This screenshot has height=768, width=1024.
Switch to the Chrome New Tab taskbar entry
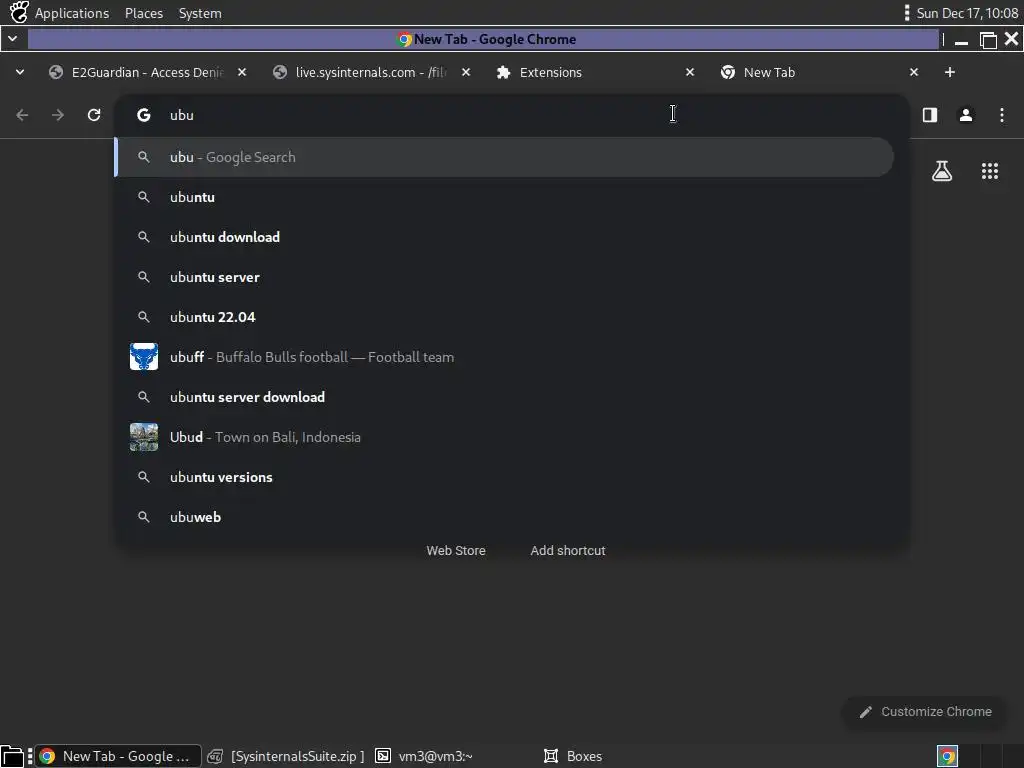coord(118,756)
